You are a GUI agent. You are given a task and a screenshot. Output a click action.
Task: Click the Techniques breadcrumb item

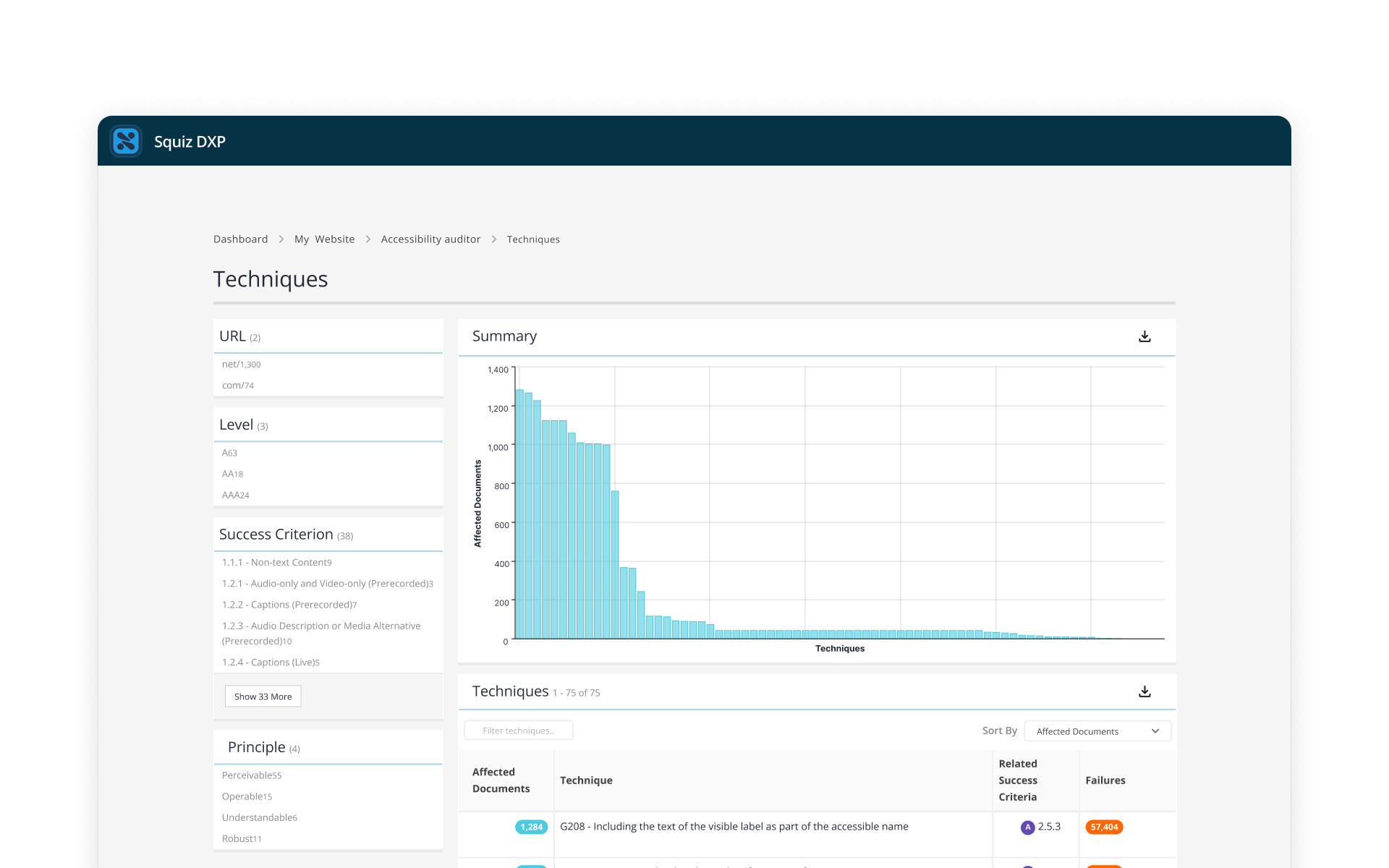click(x=533, y=239)
